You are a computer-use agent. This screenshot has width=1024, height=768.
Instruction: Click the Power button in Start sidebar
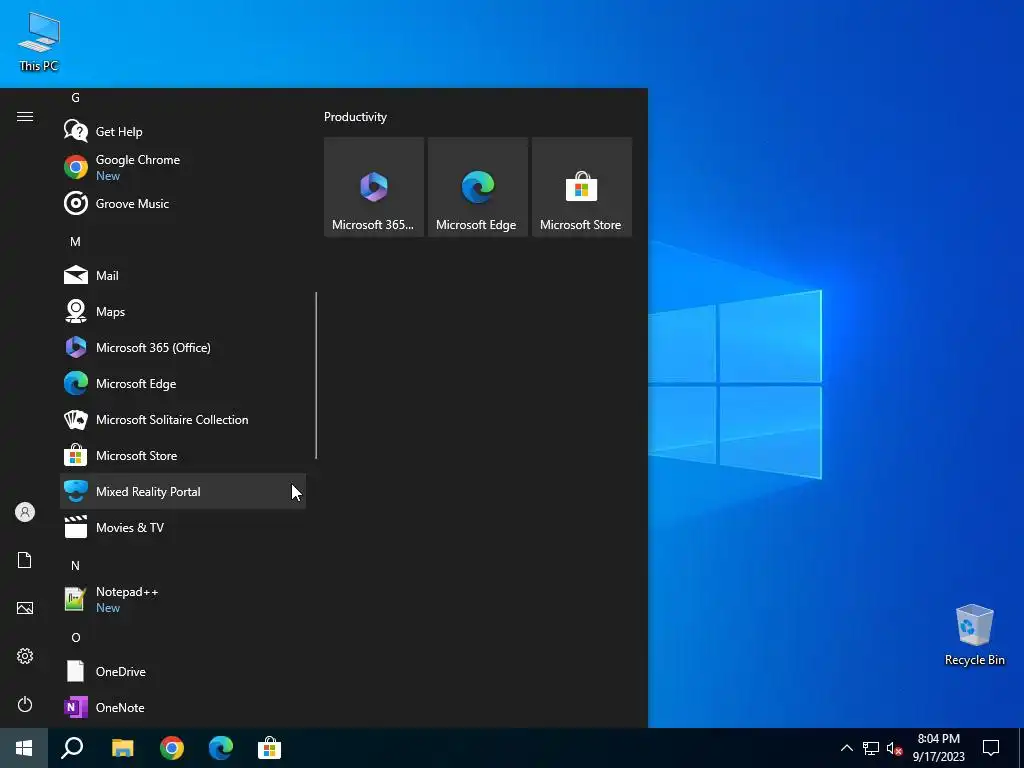(x=25, y=704)
